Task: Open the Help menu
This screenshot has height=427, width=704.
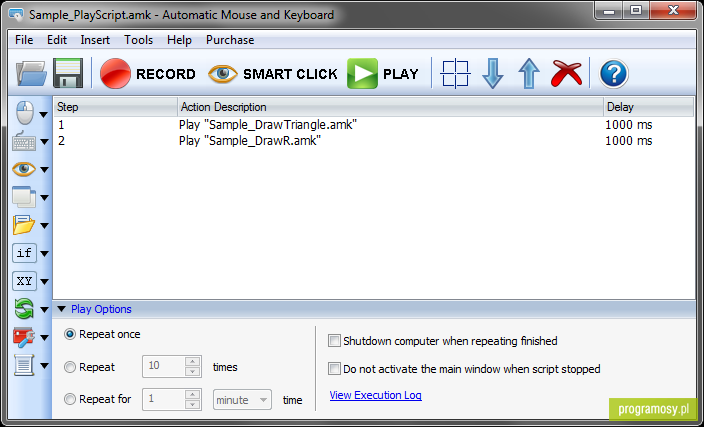Action: (x=179, y=40)
